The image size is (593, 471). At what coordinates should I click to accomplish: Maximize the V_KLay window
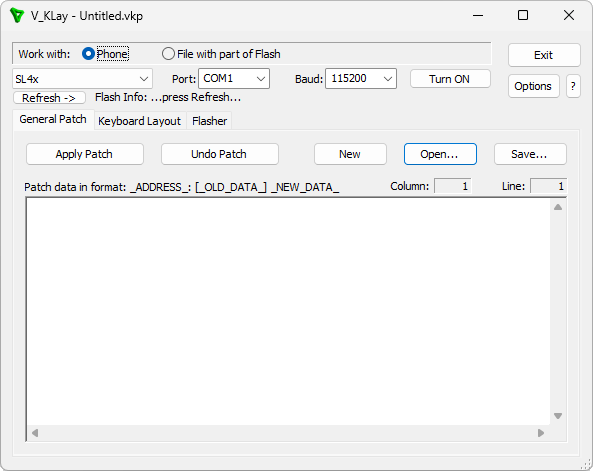tap(523, 16)
